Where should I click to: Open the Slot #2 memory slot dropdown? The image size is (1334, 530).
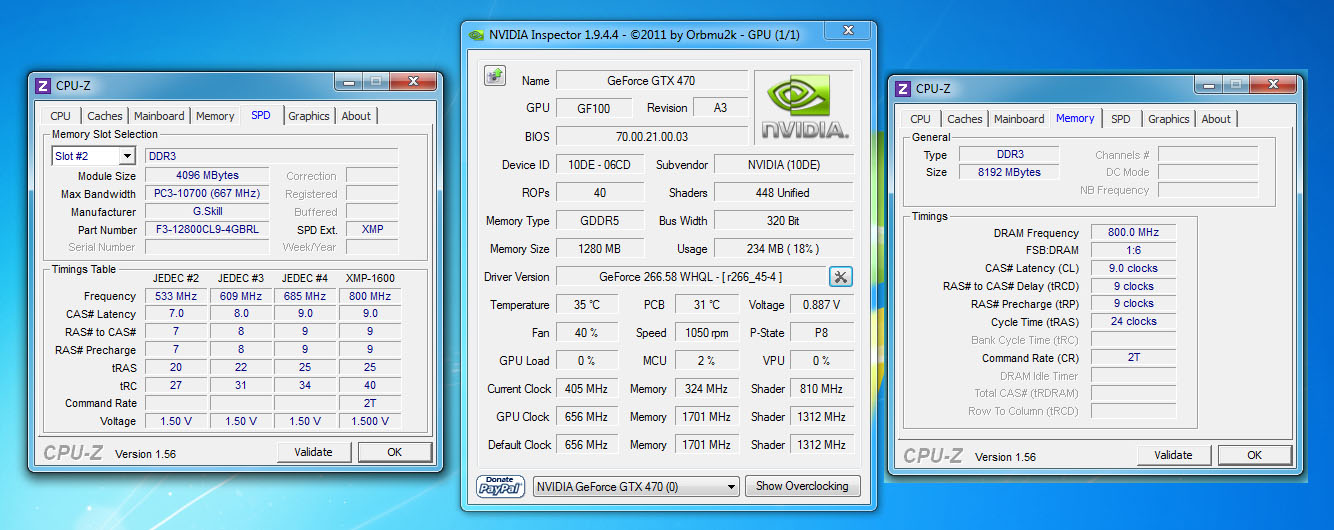[x=94, y=156]
